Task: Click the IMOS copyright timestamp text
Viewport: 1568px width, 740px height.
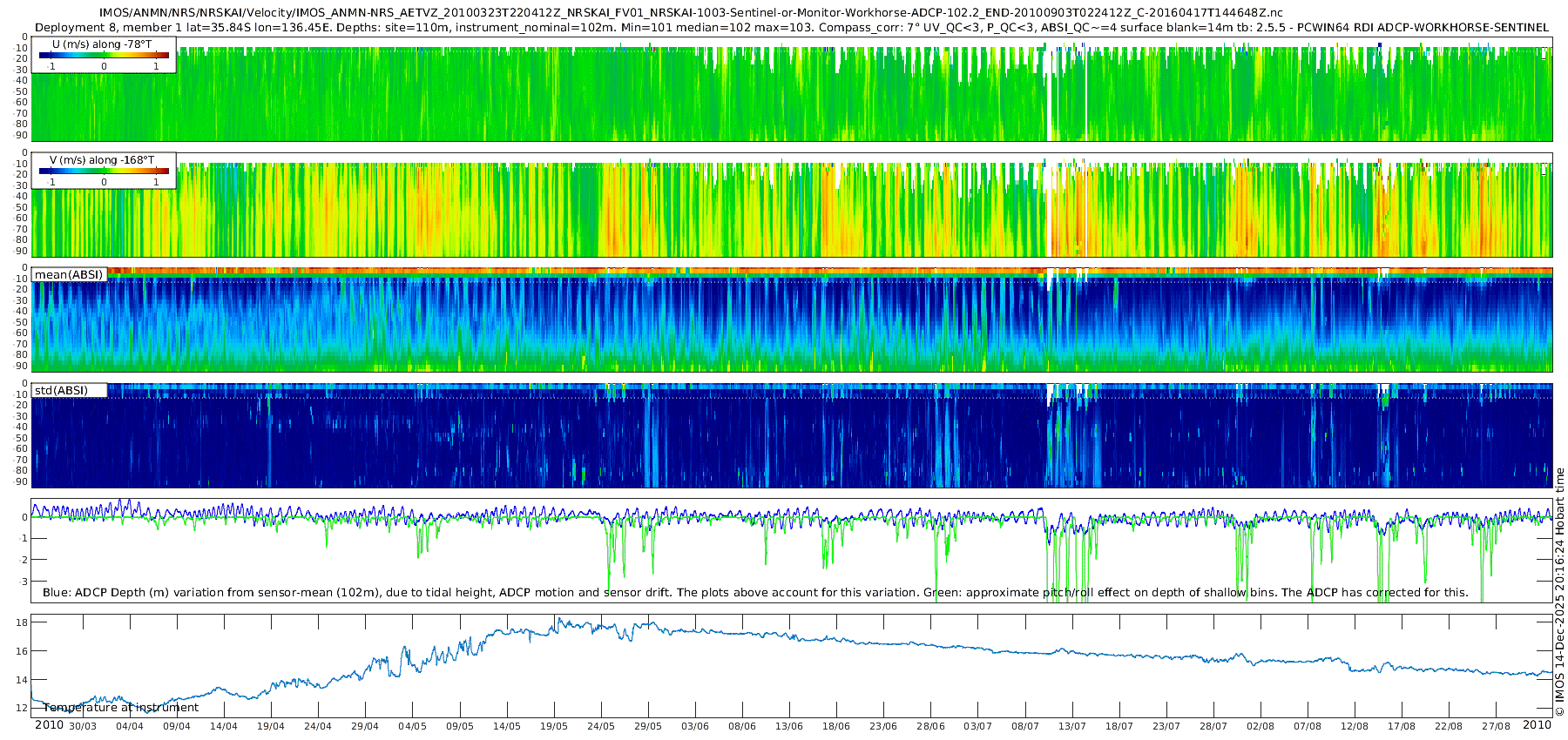Action: point(1559,592)
